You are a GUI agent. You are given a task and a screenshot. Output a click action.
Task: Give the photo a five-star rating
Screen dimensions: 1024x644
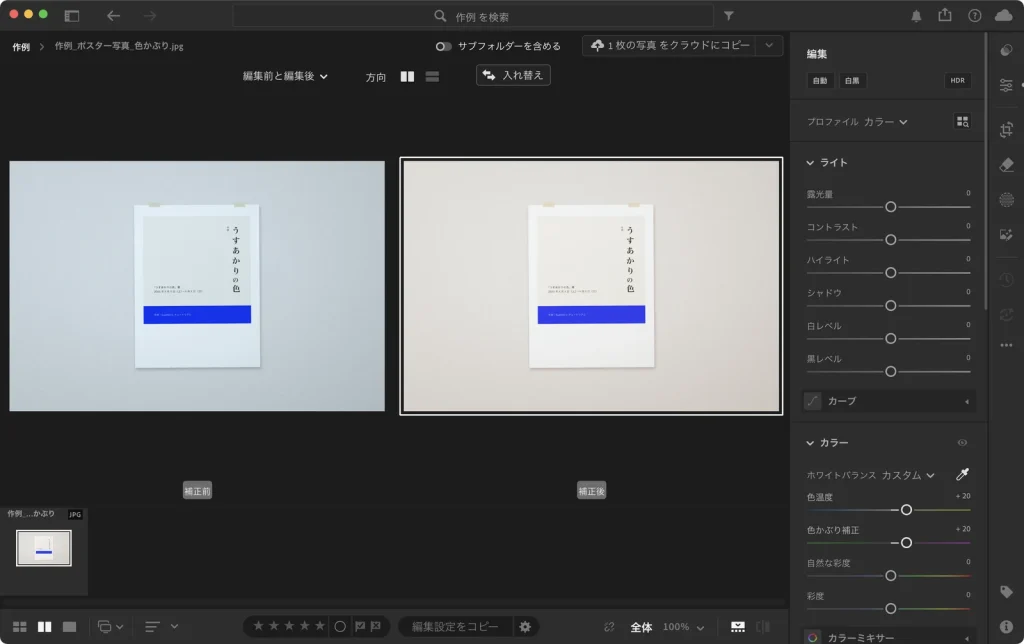tap(320, 626)
